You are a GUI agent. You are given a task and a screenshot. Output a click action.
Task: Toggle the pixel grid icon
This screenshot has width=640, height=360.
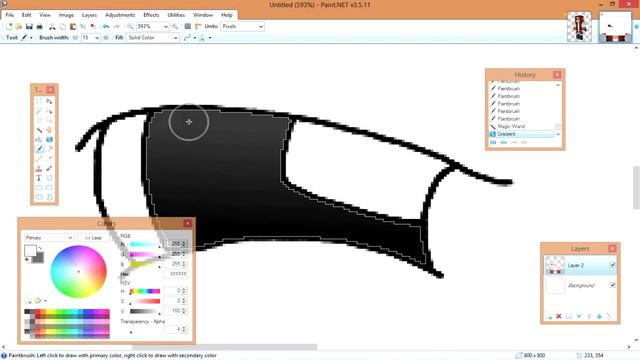click(187, 27)
